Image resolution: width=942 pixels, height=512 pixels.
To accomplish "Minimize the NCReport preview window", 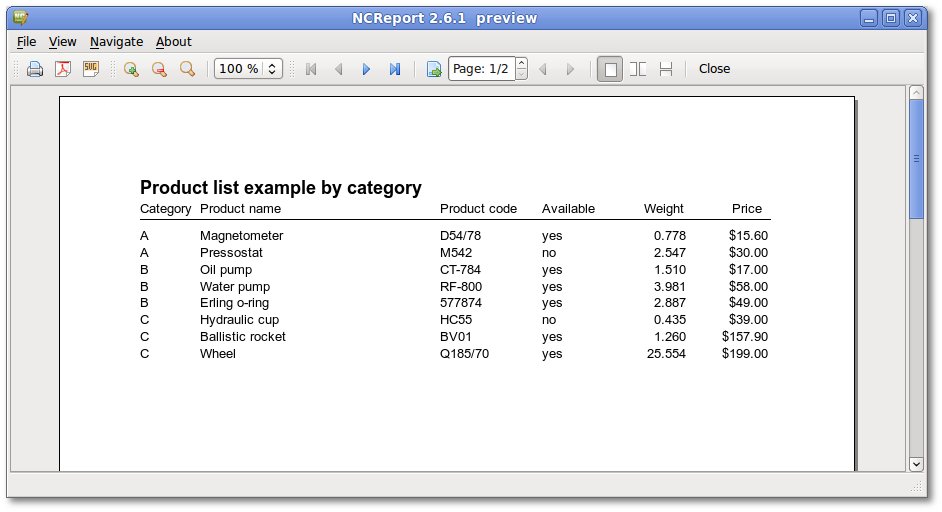I will tap(869, 18).
